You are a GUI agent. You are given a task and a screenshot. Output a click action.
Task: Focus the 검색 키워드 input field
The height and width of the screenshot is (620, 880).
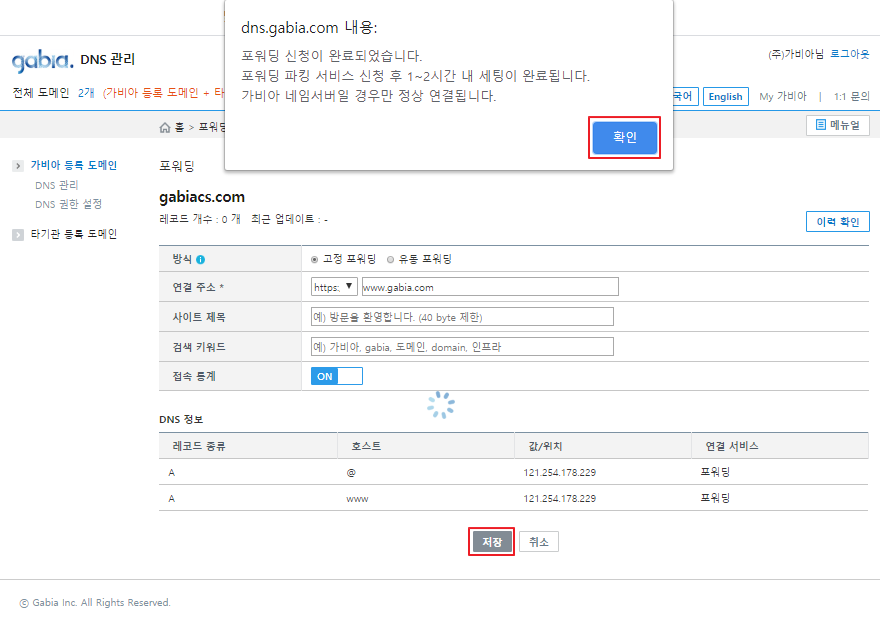pos(462,347)
